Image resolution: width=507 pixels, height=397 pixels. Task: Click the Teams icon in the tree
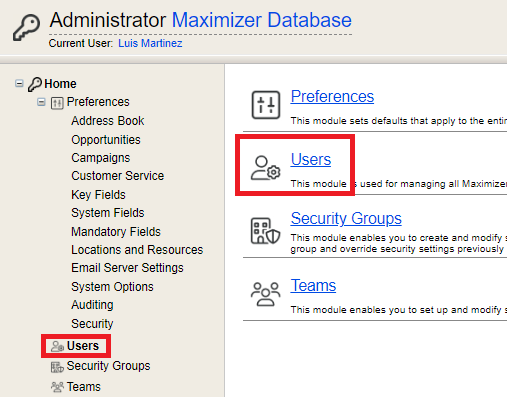57,387
